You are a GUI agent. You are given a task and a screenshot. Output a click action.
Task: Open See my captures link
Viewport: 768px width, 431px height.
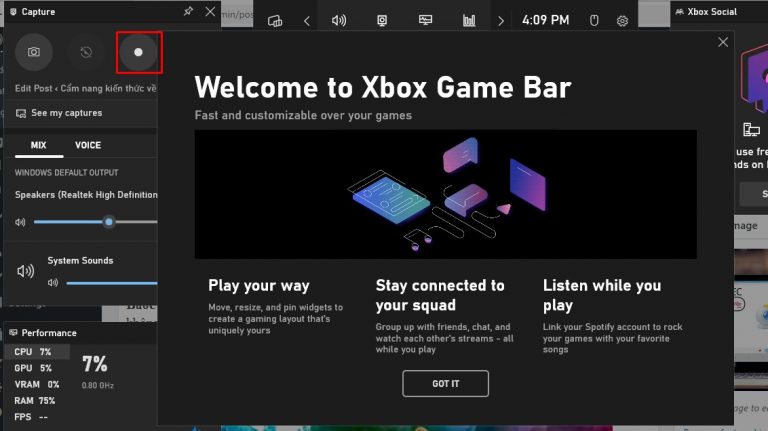tap(66, 113)
